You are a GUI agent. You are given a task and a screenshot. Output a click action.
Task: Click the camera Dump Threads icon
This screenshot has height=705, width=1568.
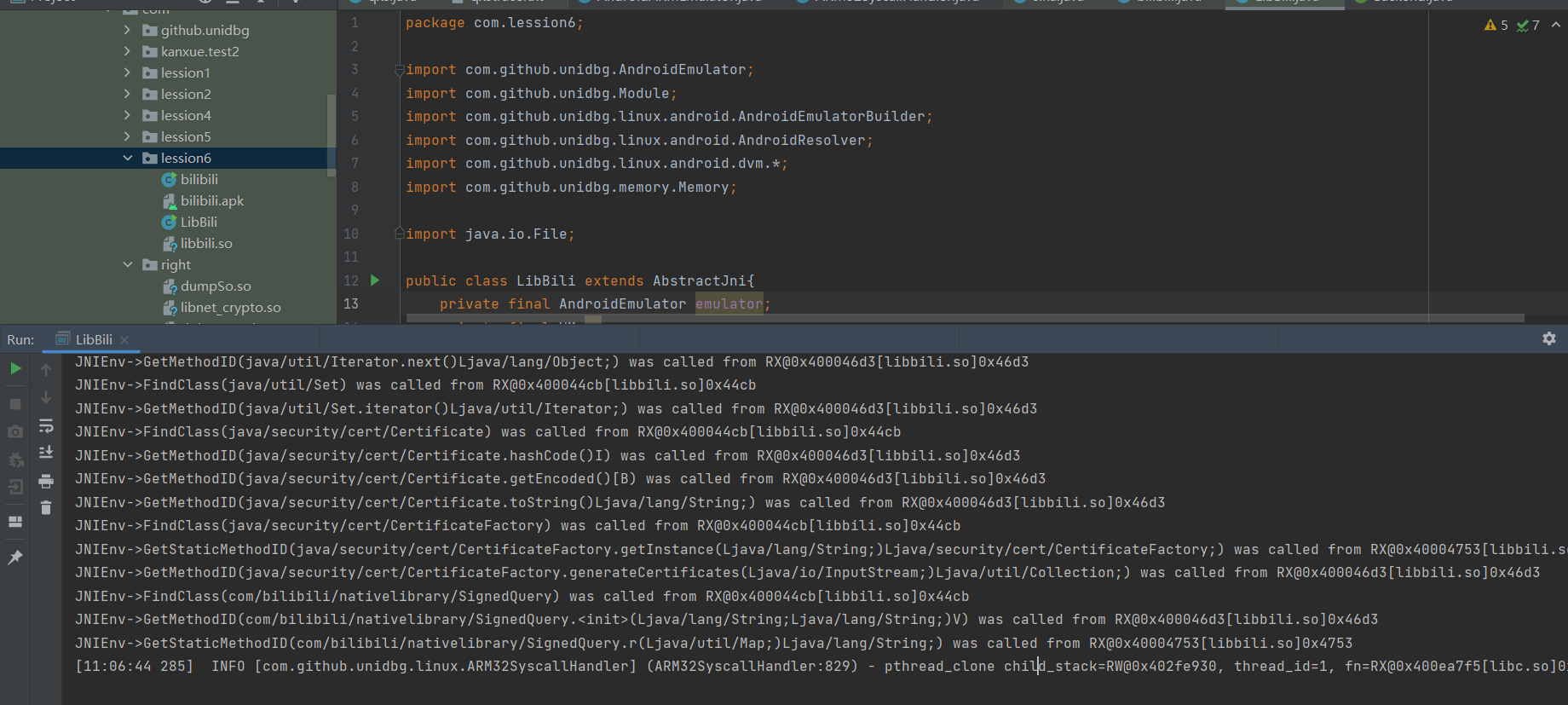(15, 431)
